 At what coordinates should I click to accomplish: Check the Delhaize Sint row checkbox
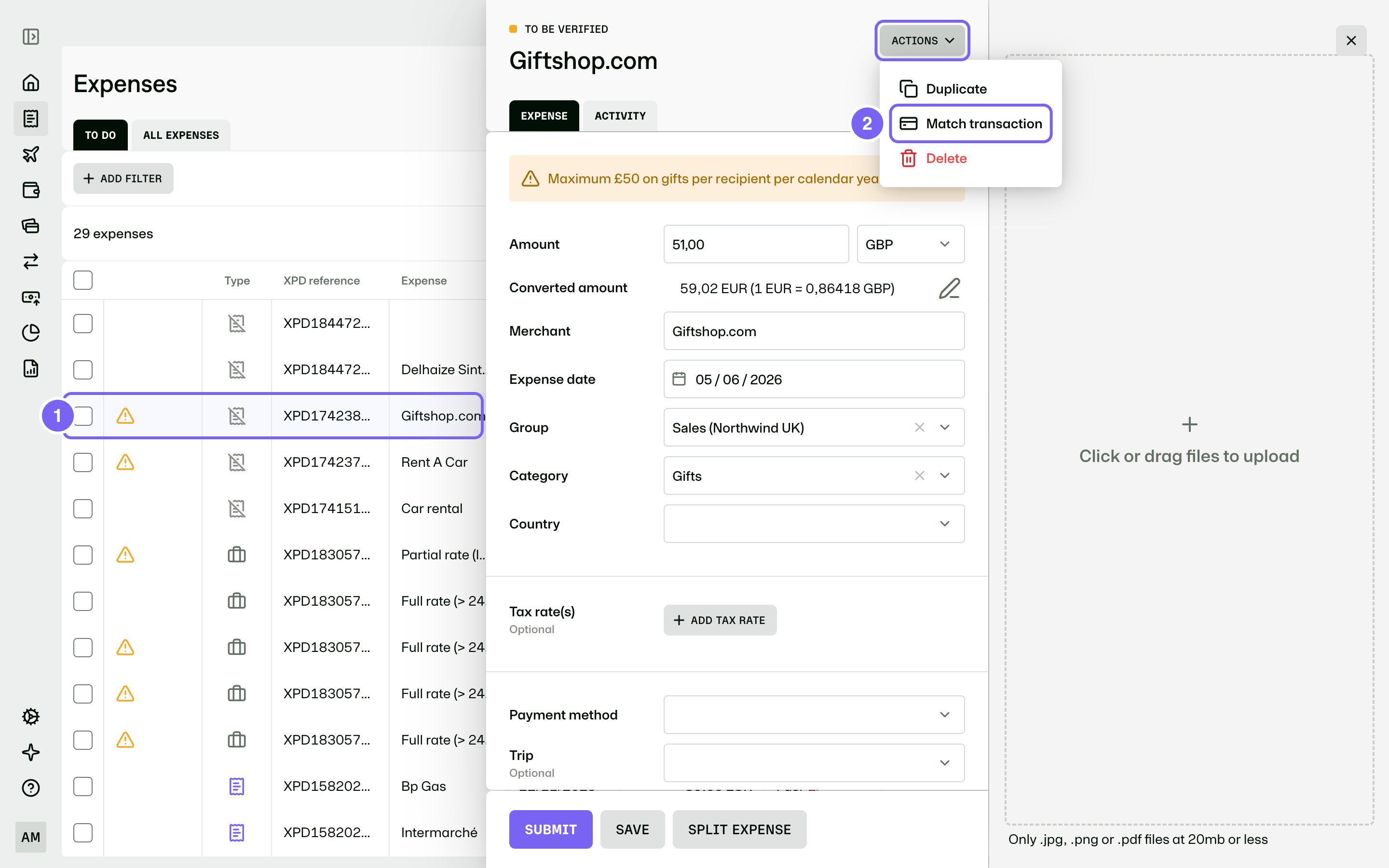[82, 370]
